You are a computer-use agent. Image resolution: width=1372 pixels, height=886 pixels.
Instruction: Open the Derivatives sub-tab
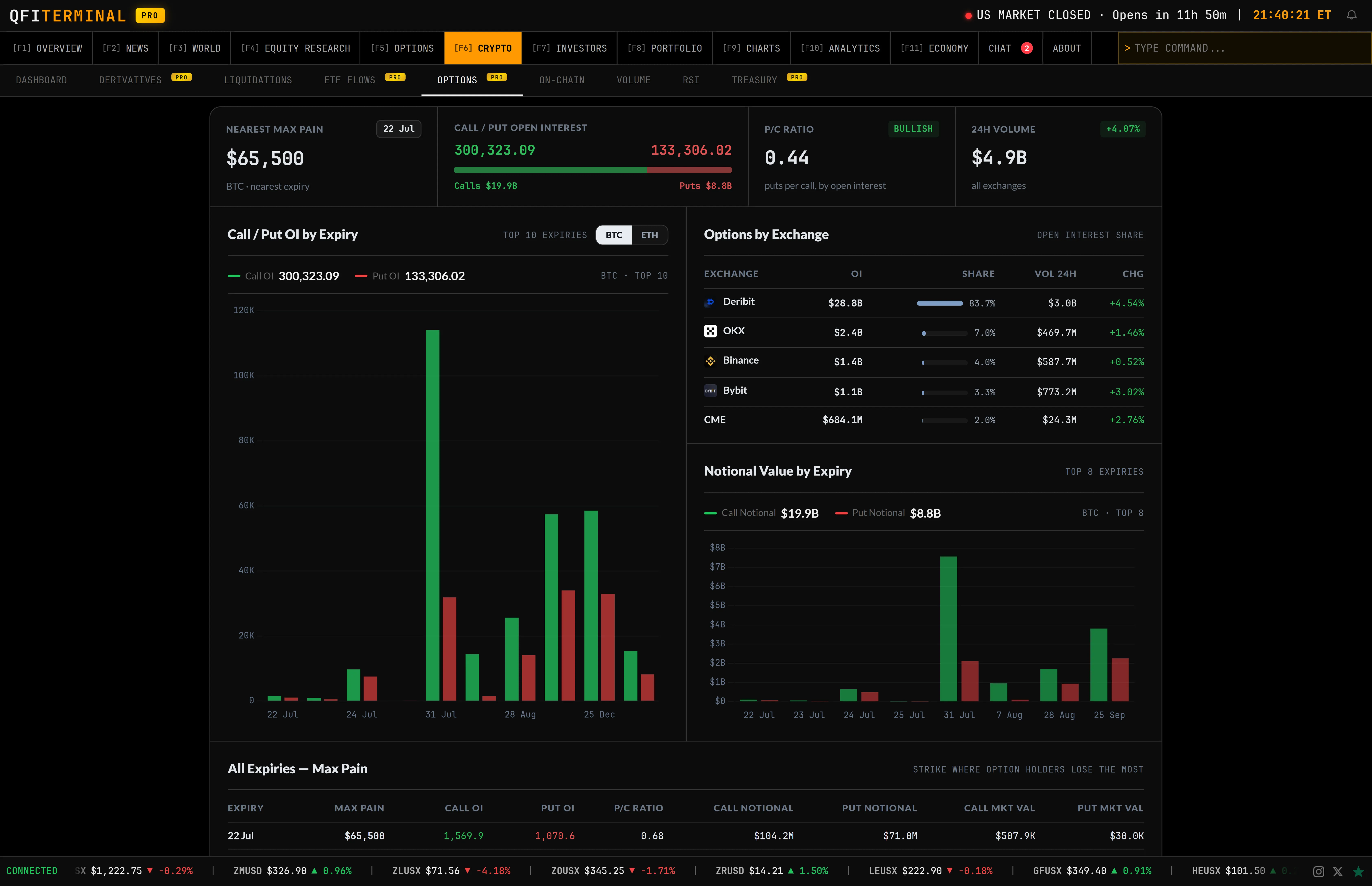coord(145,80)
